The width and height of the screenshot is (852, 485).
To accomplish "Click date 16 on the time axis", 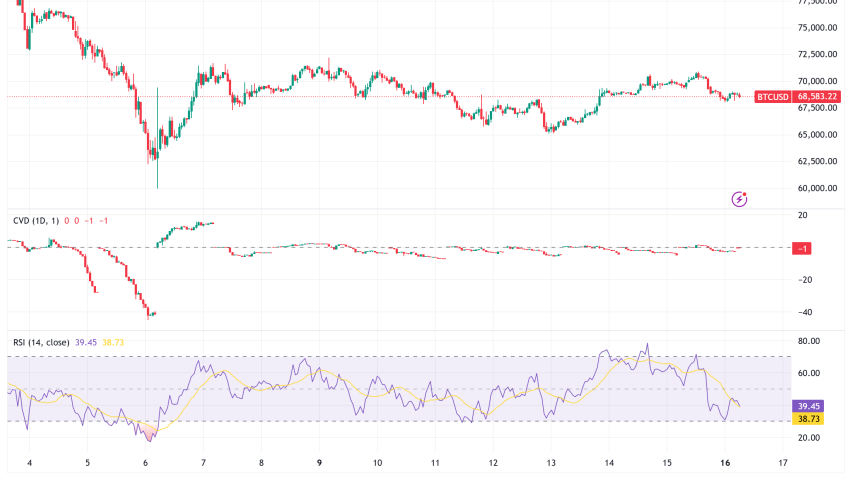I will click(x=725, y=463).
